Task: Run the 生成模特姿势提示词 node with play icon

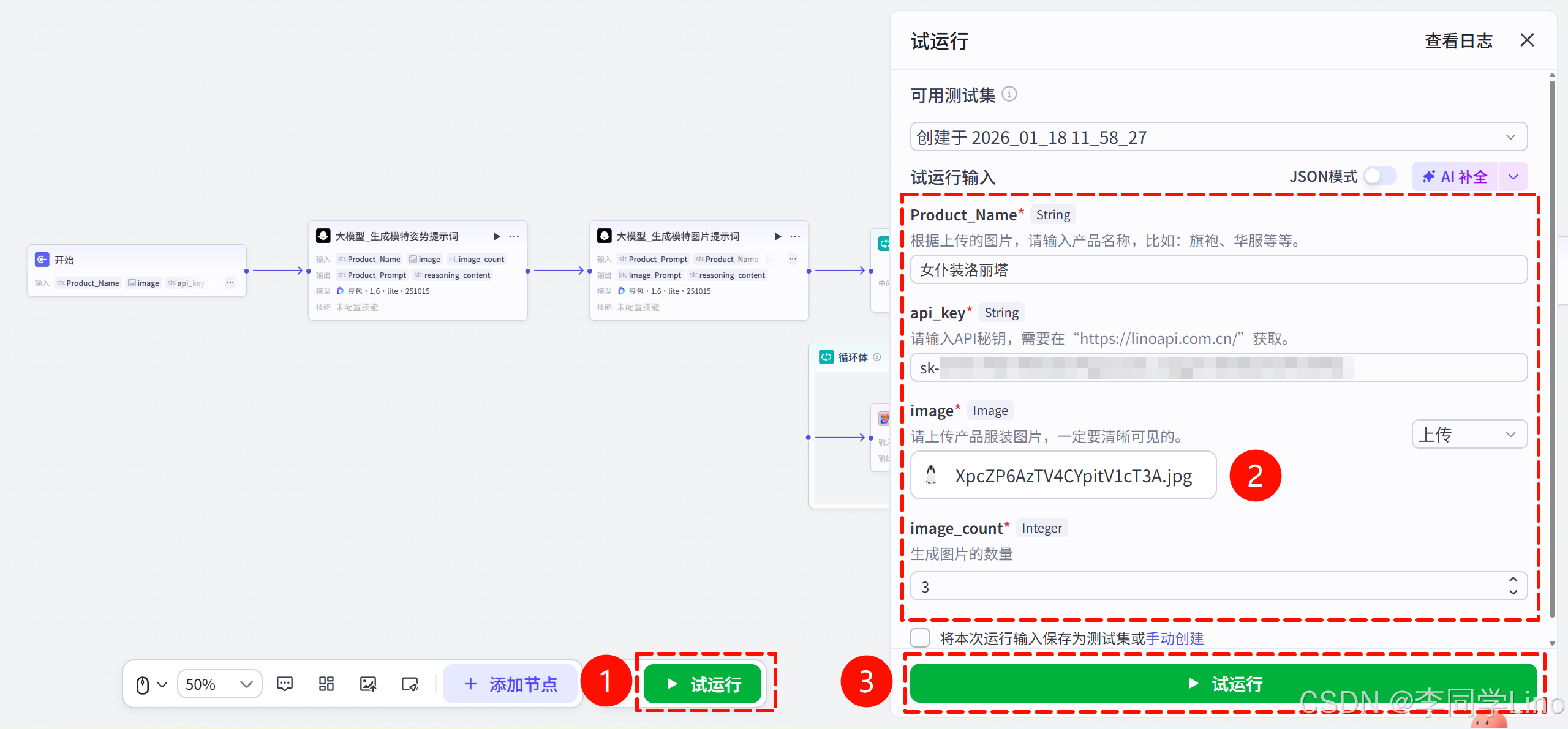Action: pos(497,236)
